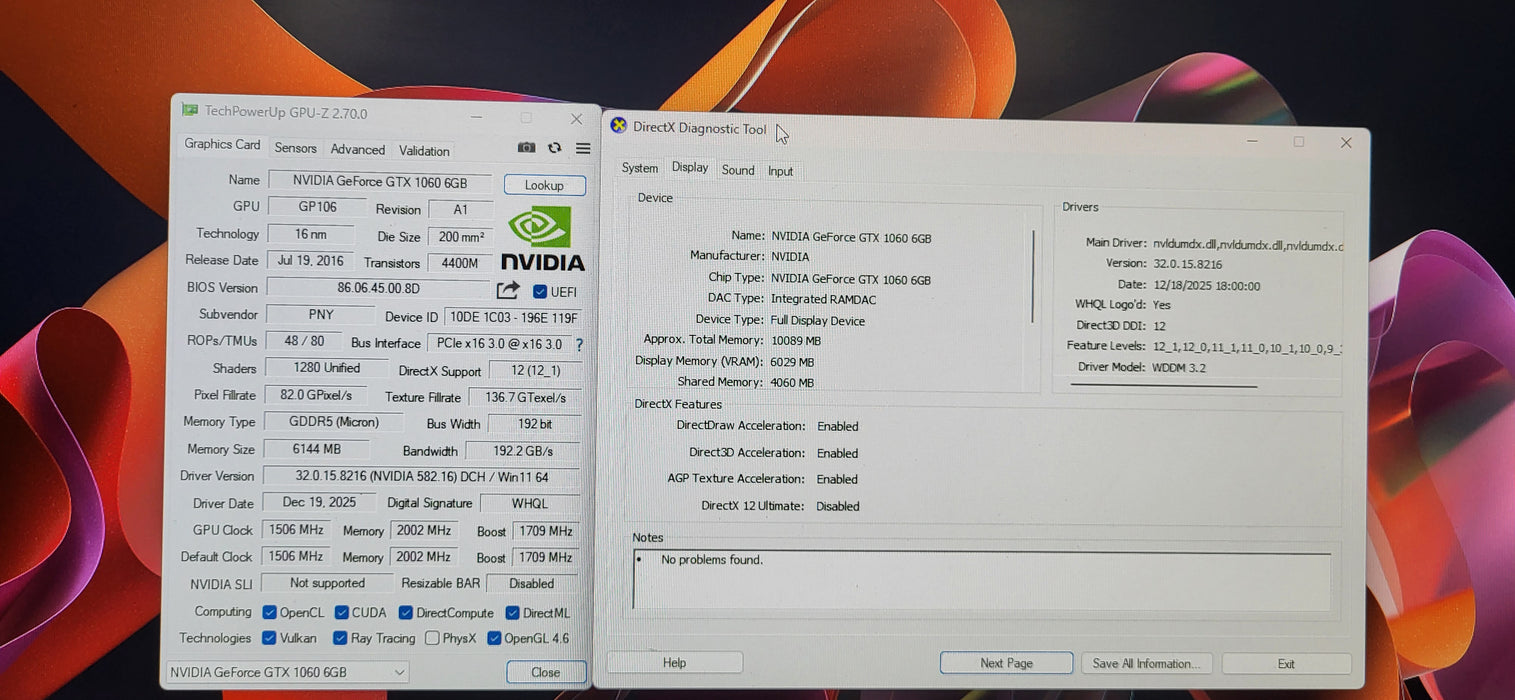The width and height of the screenshot is (1515, 700).
Task: Click the Bus Interface question mark icon
Action: (x=579, y=344)
